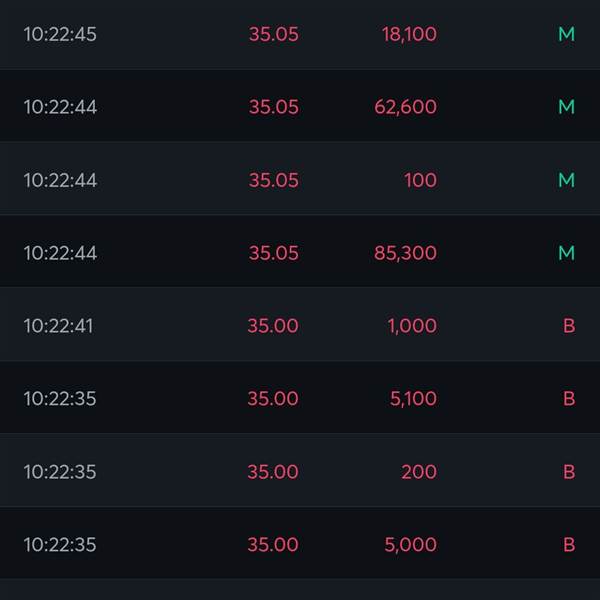Image resolution: width=600 pixels, height=600 pixels.
Task: Click the green M beside 85,300
Action: click(566, 253)
